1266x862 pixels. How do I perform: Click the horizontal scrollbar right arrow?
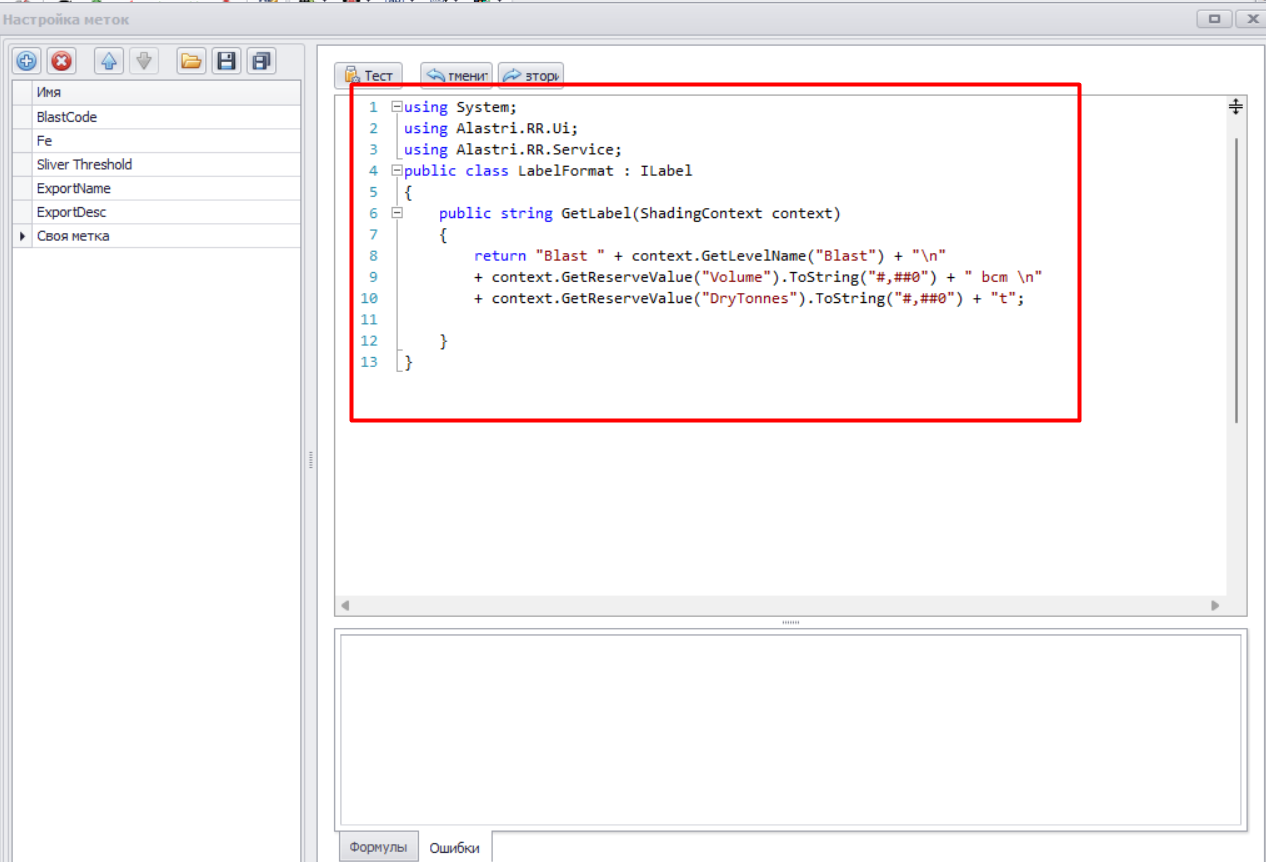point(1215,606)
